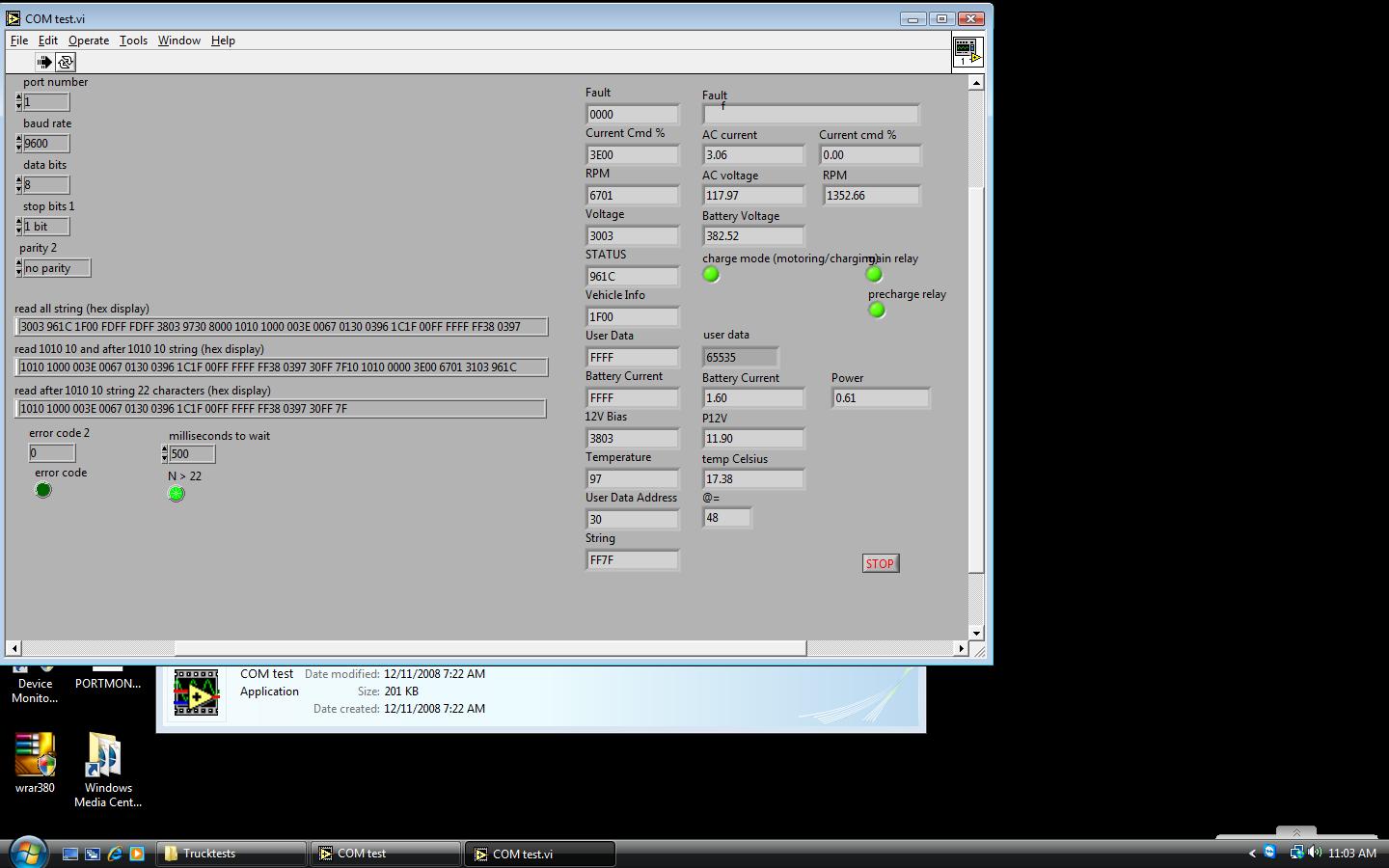This screenshot has height=868, width=1389.
Task: Select the no parity ring field
Action: tap(57, 267)
